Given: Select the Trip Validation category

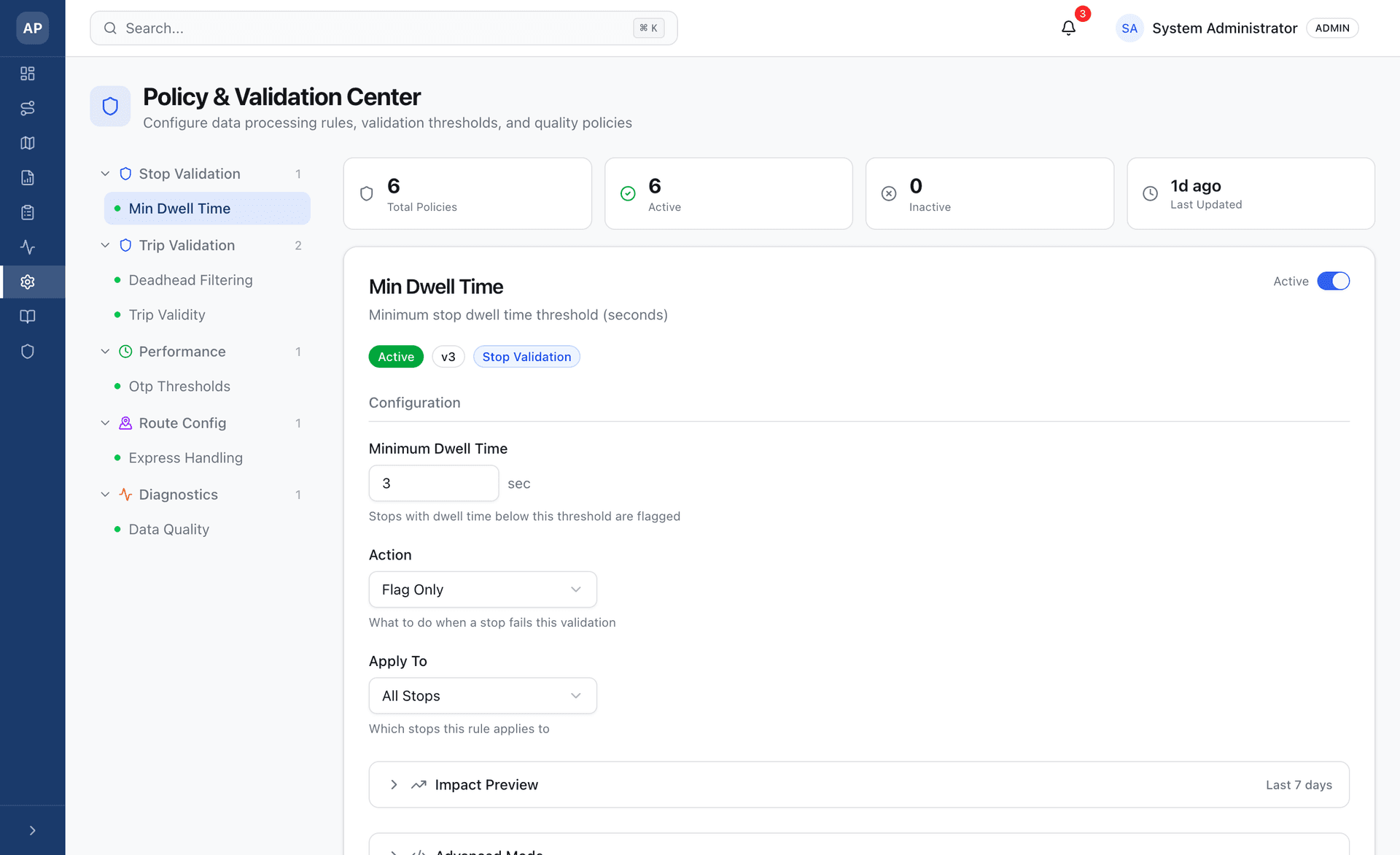Looking at the screenshot, I should [x=187, y=245].
